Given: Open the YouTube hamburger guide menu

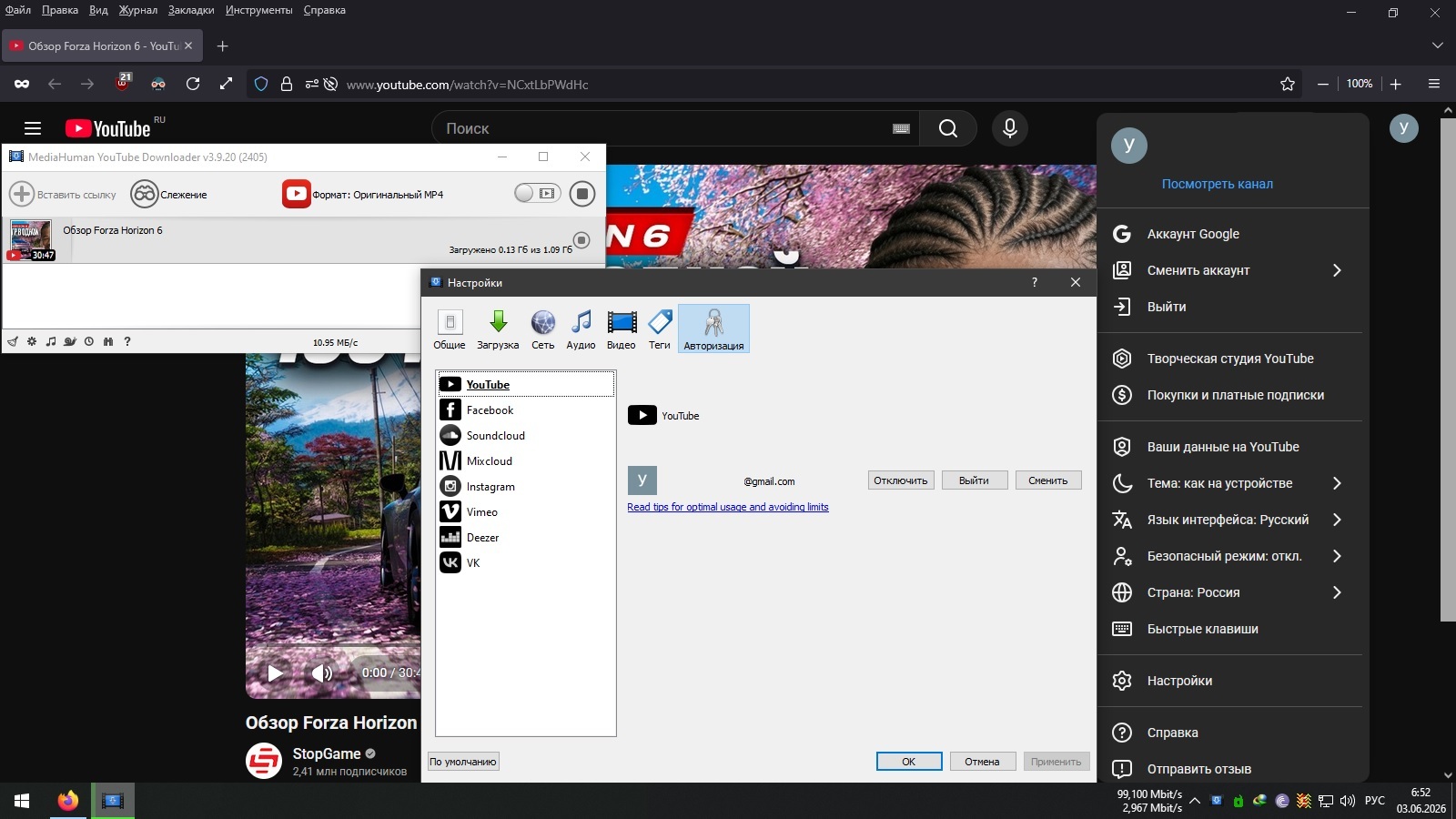Looking at the screenshot, I should point(33,128).
